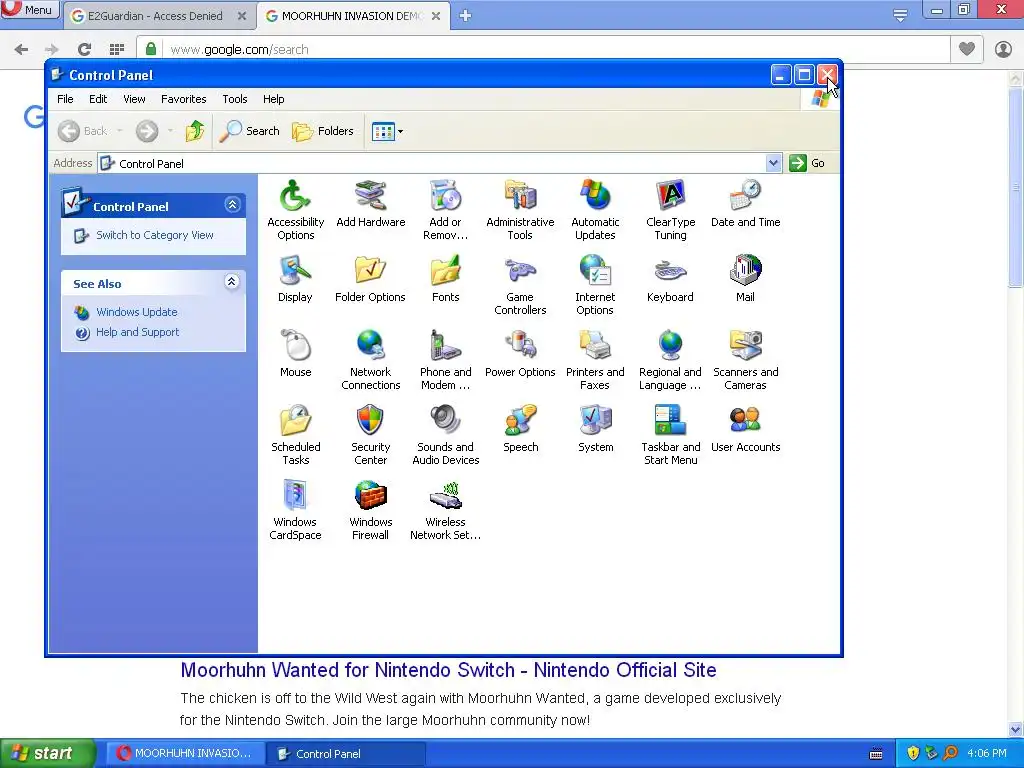Open the Favorites menu
1024x768 pixels.
(x=184, y=99)
